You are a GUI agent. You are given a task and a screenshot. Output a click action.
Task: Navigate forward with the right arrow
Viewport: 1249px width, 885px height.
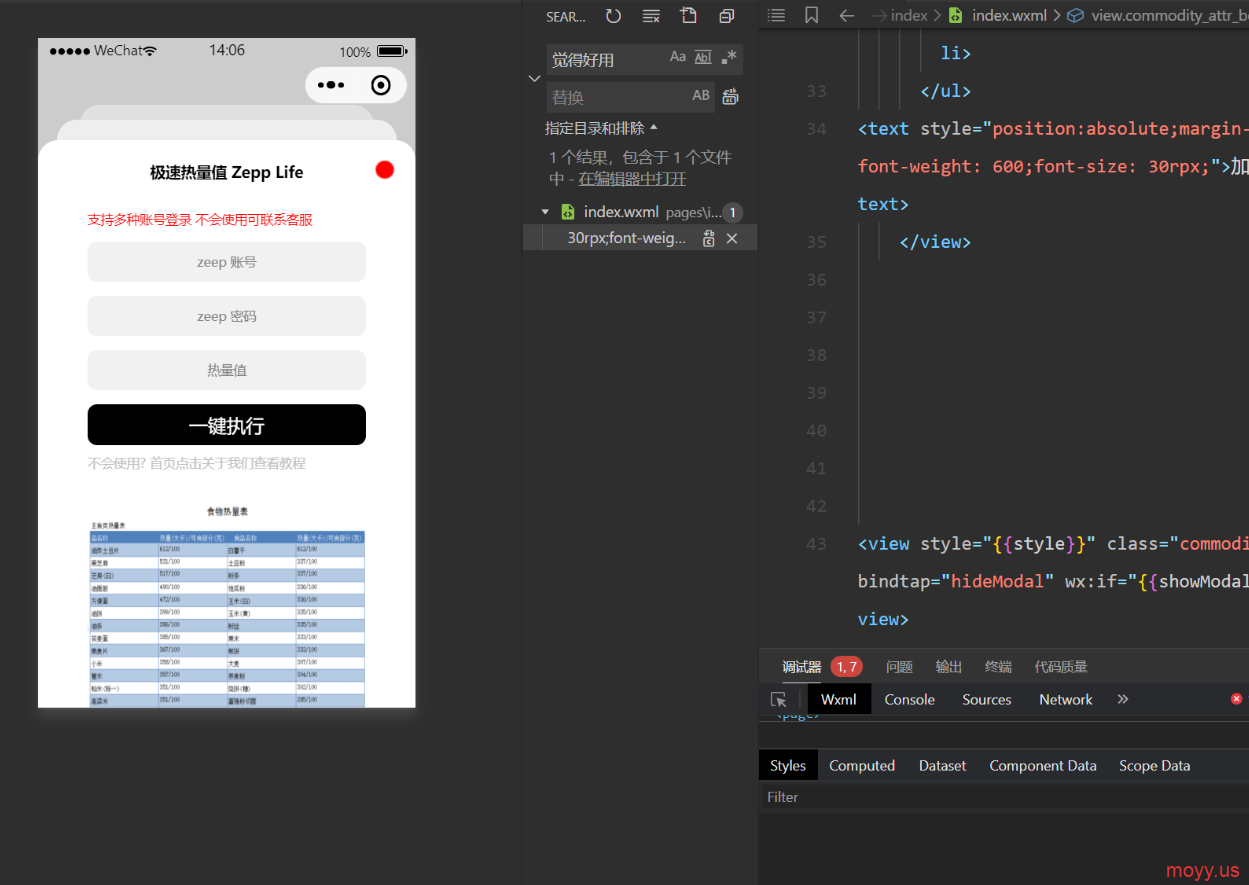pos(879,15)
